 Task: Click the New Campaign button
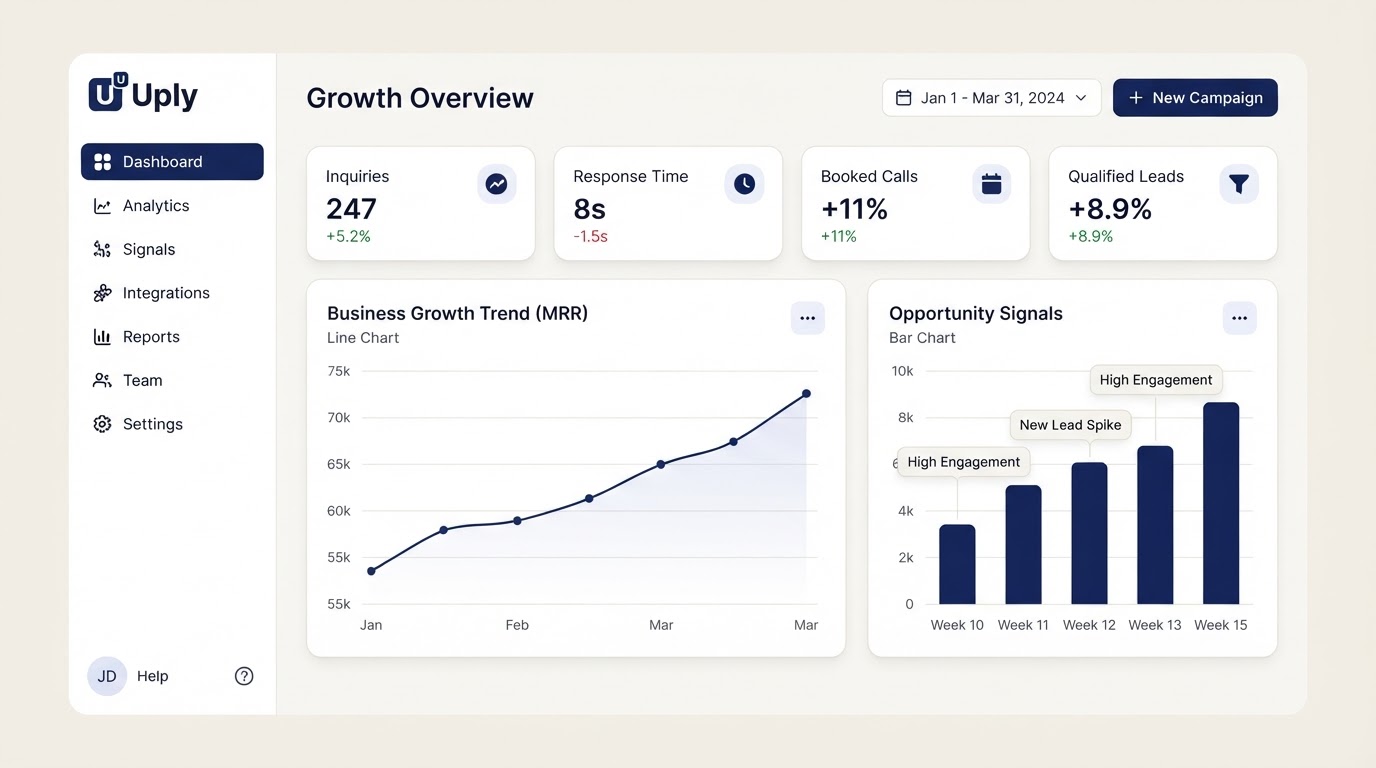(1195, 98)
